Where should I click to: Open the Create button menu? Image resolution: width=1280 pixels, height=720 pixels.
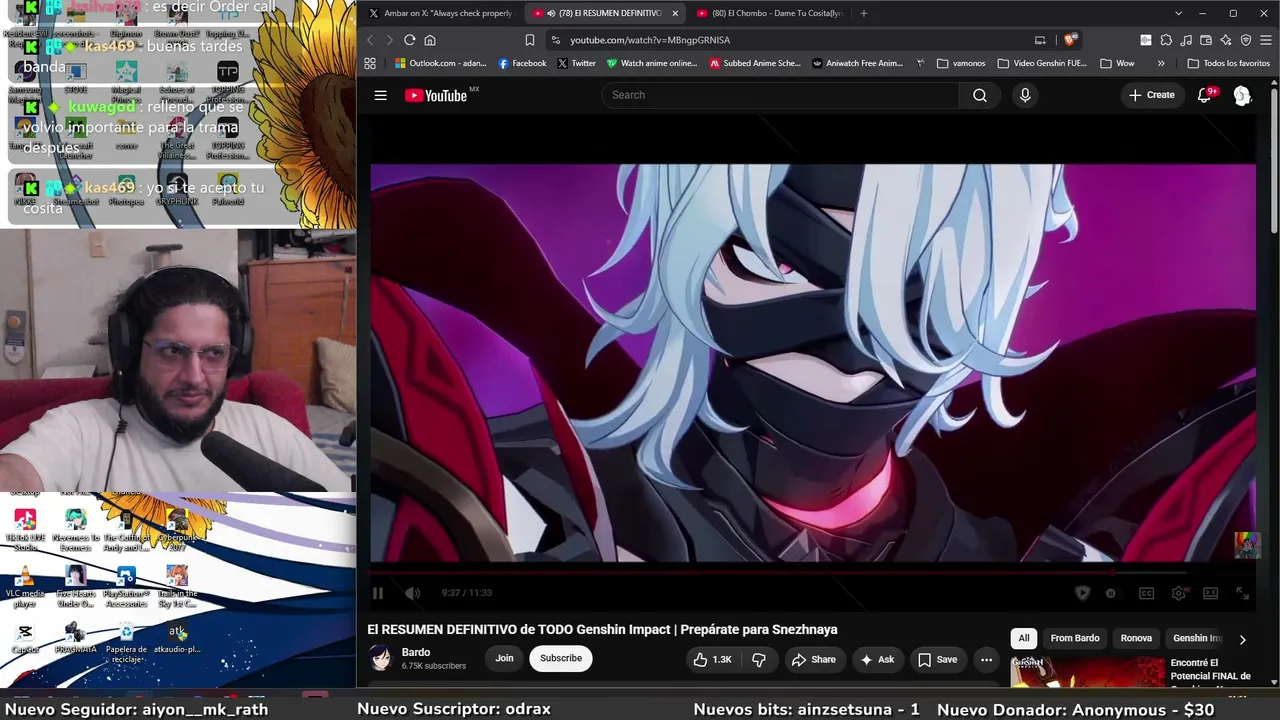tap(1151, 95)
